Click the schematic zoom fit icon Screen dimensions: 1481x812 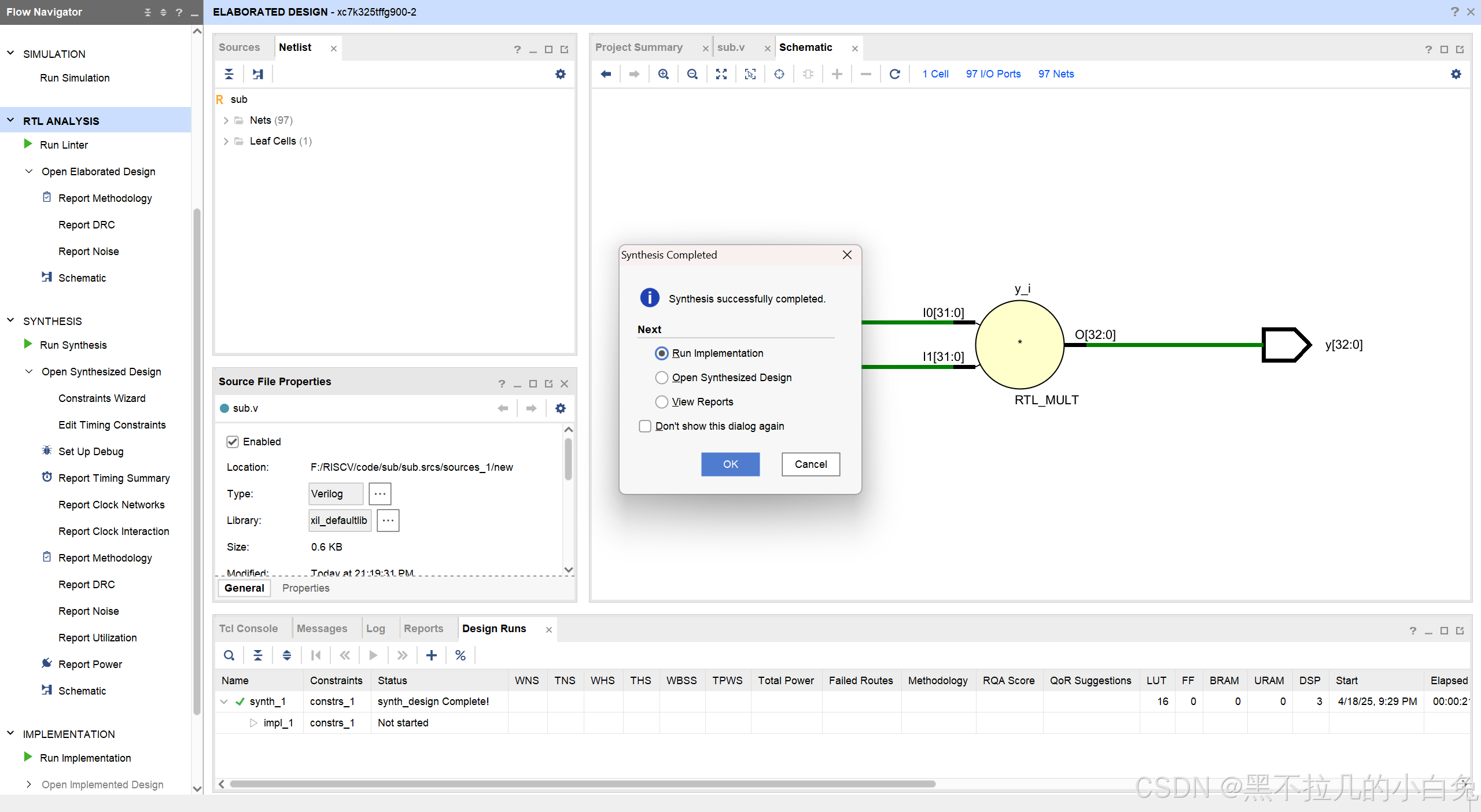click(x=721, y=74)
